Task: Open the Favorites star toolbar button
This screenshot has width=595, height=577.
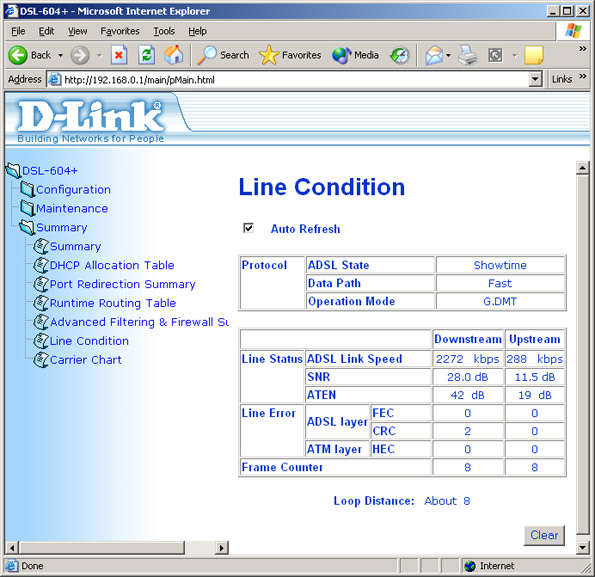Action: [x=290, y=55]
